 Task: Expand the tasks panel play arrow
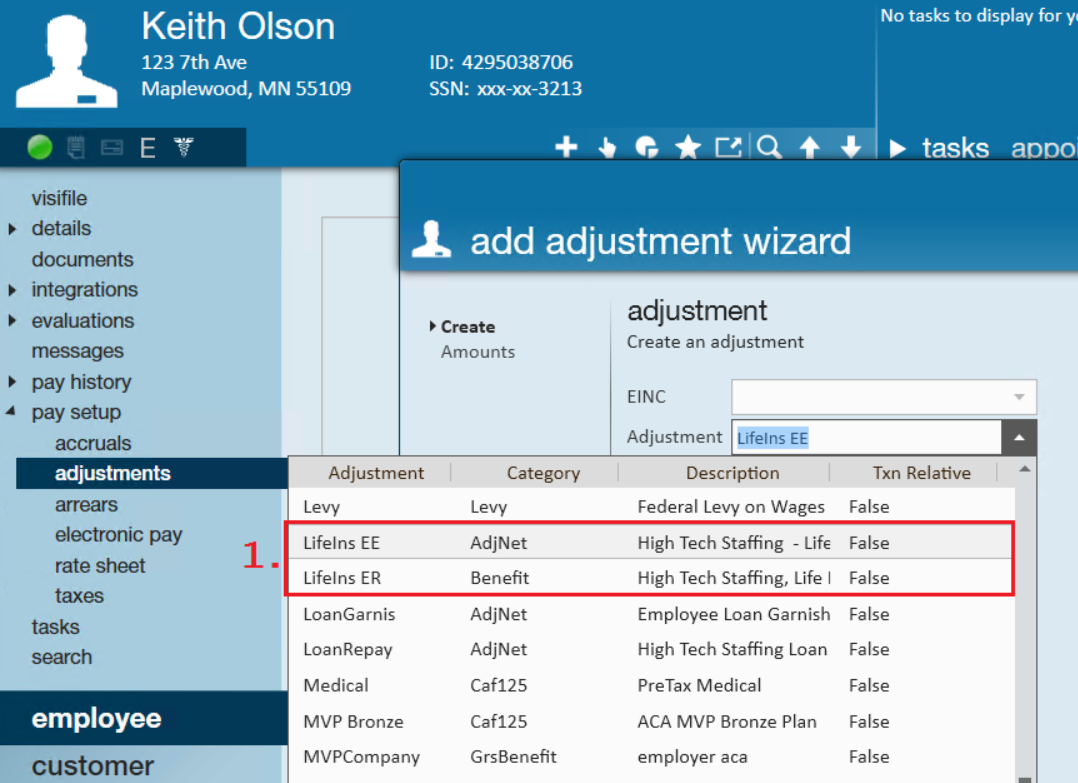897,148
